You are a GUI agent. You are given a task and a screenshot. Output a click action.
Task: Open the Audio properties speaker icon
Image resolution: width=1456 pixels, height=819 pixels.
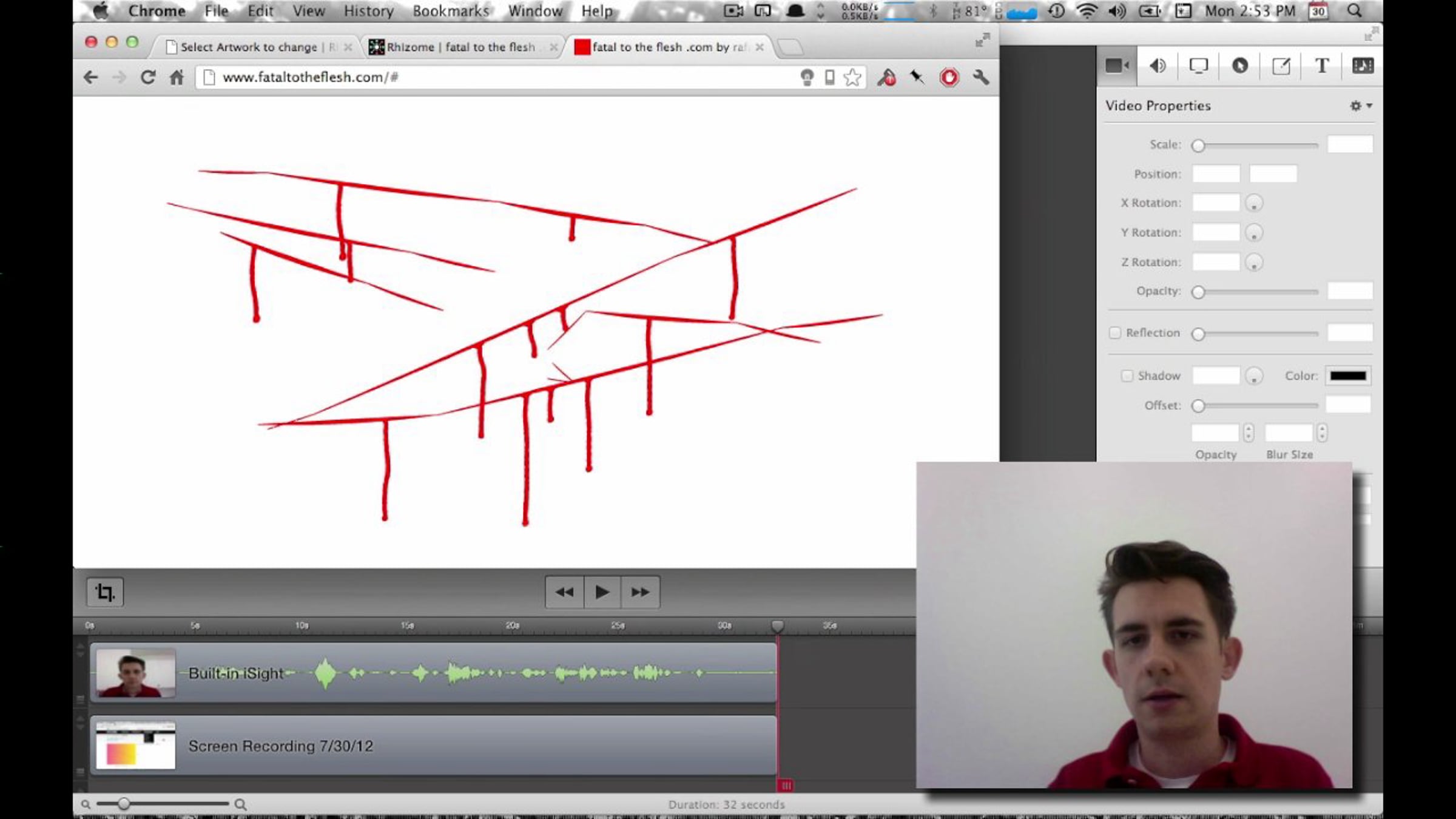[1158, 66]
